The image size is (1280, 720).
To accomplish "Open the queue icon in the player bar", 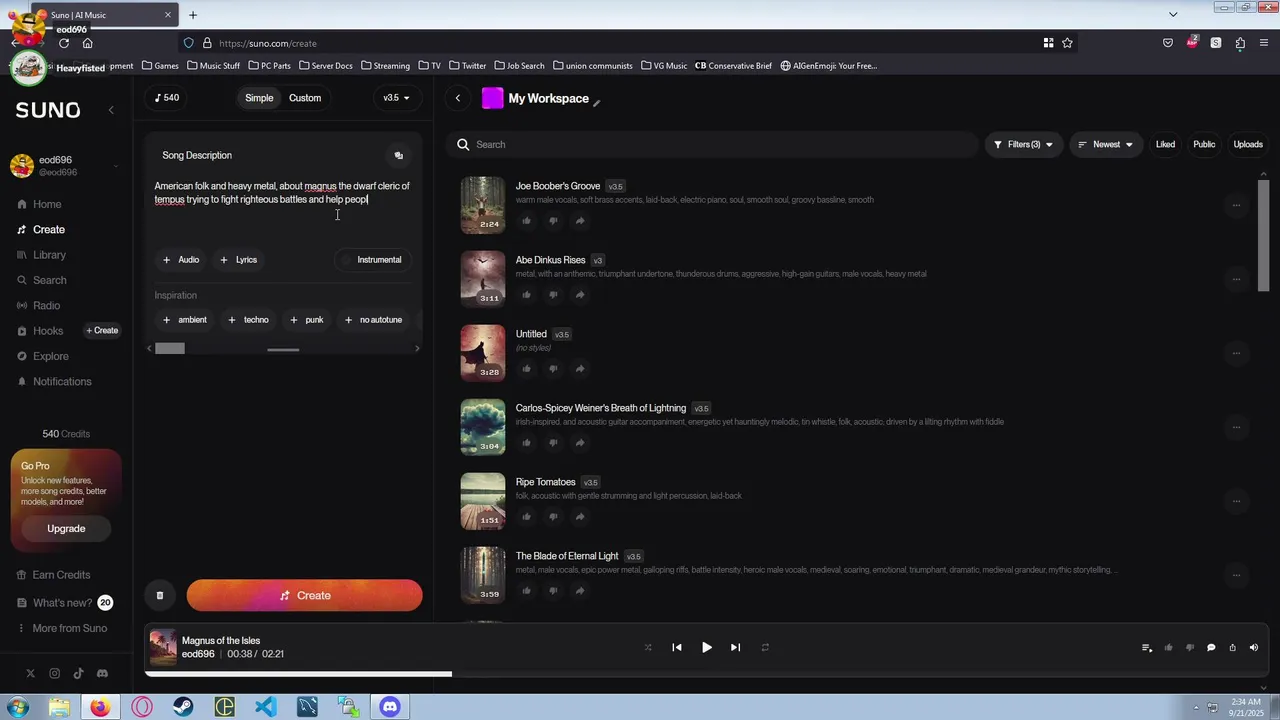I will [1147, 648].
